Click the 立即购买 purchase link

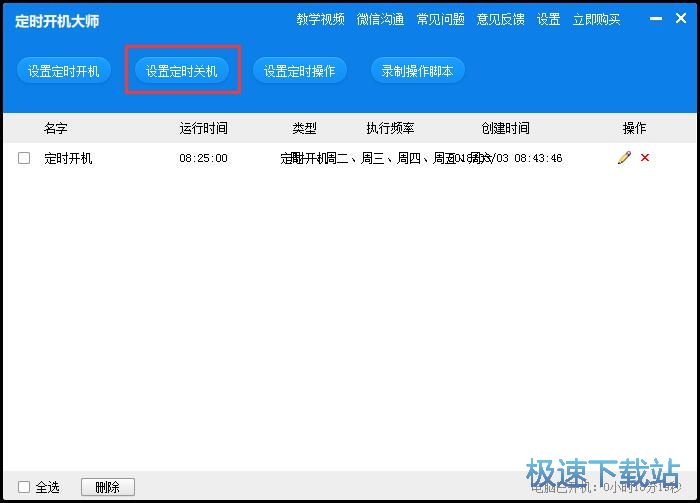[x=596, y=20]
